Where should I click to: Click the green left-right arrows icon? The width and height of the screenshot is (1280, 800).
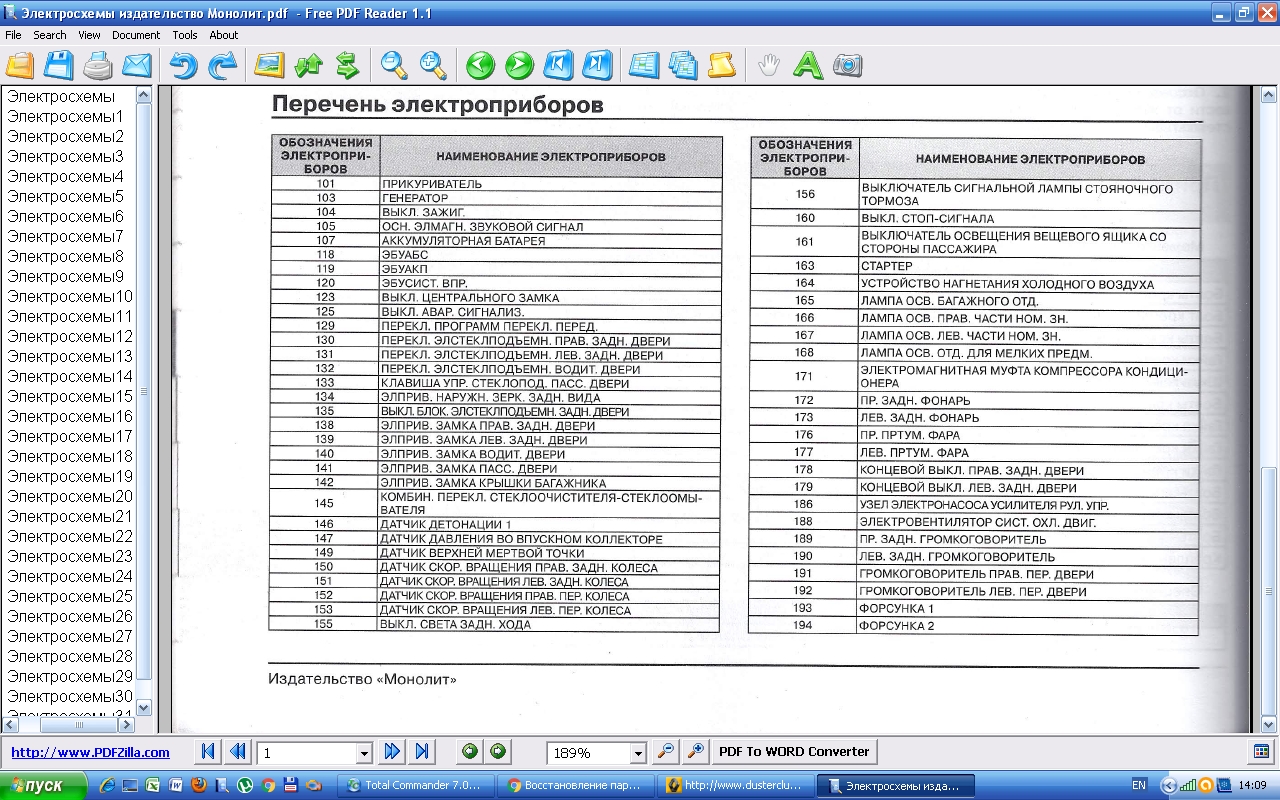point(347,66)
